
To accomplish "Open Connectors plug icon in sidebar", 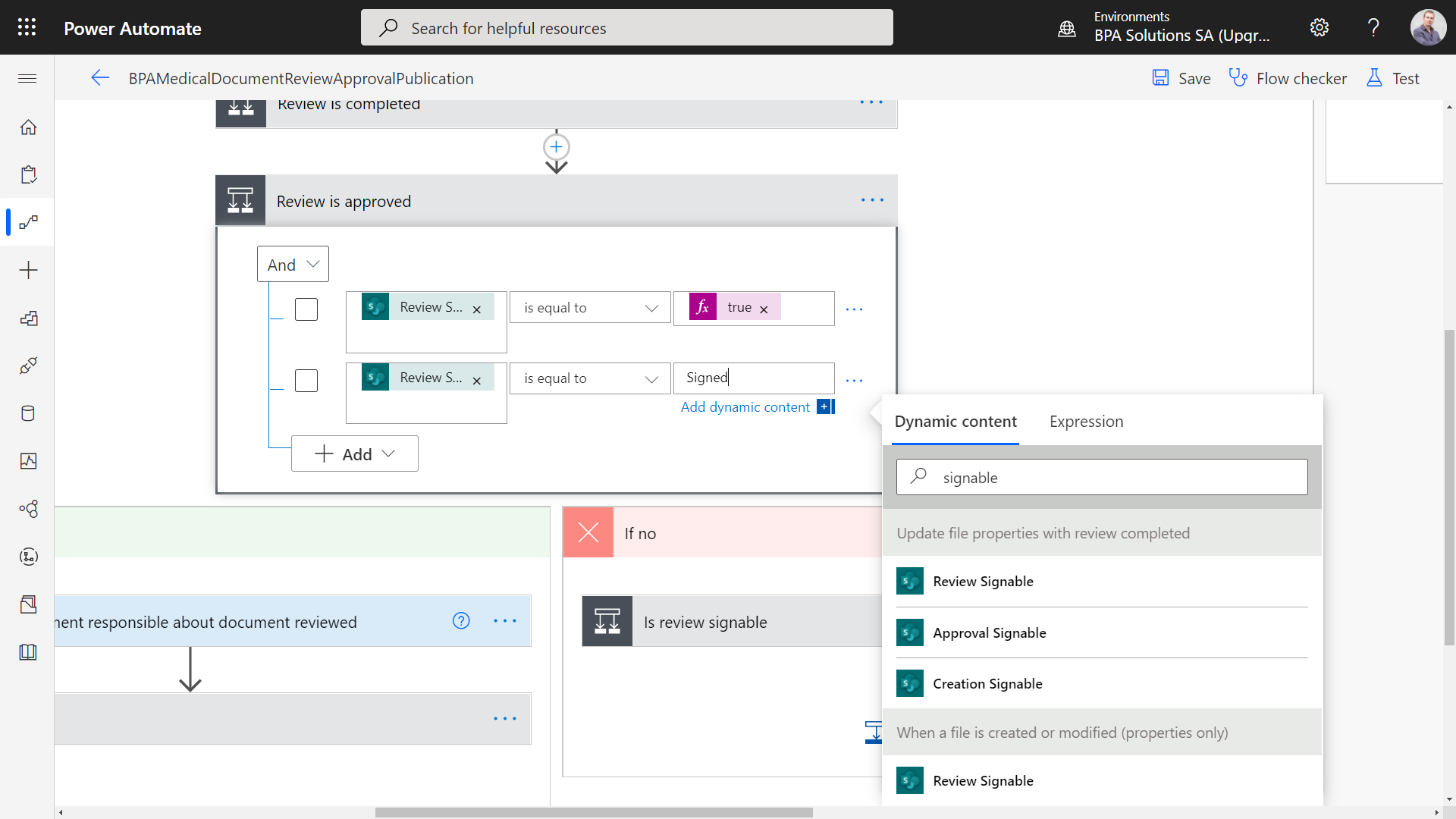I will [28, 366].
